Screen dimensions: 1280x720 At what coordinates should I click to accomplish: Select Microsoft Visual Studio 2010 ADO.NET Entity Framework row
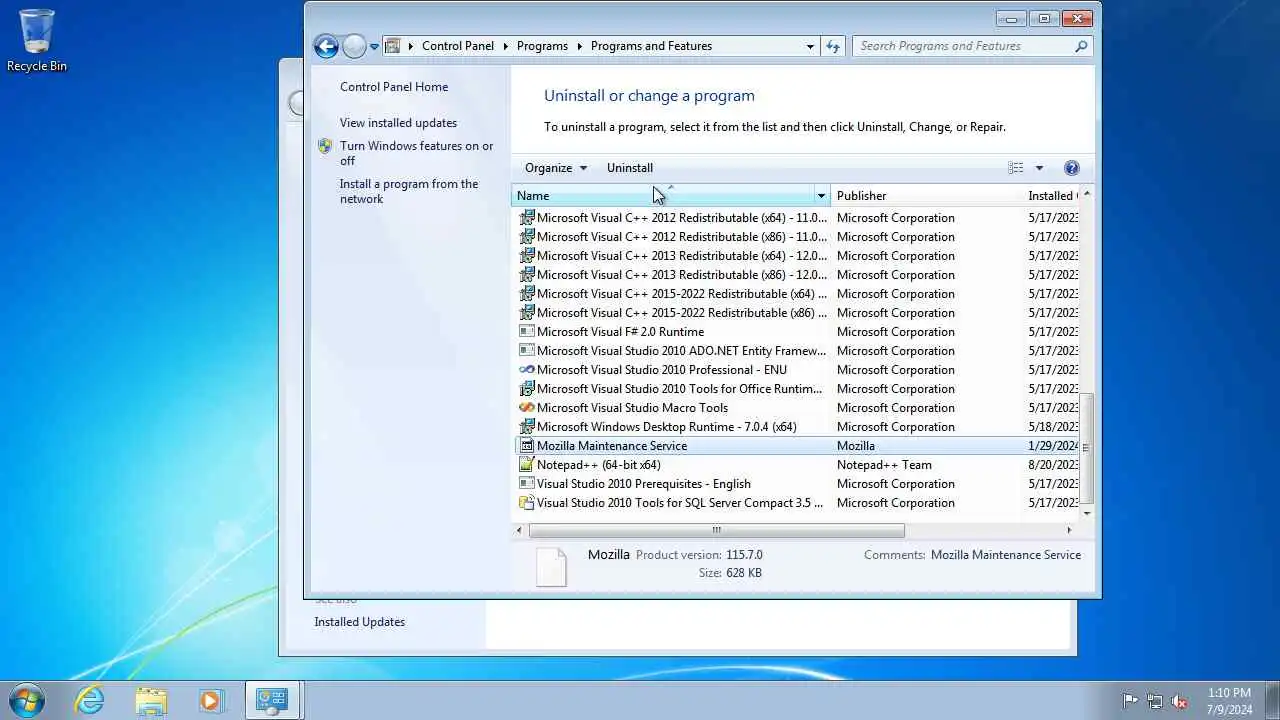pyautogui.click(x=797, y=351)
